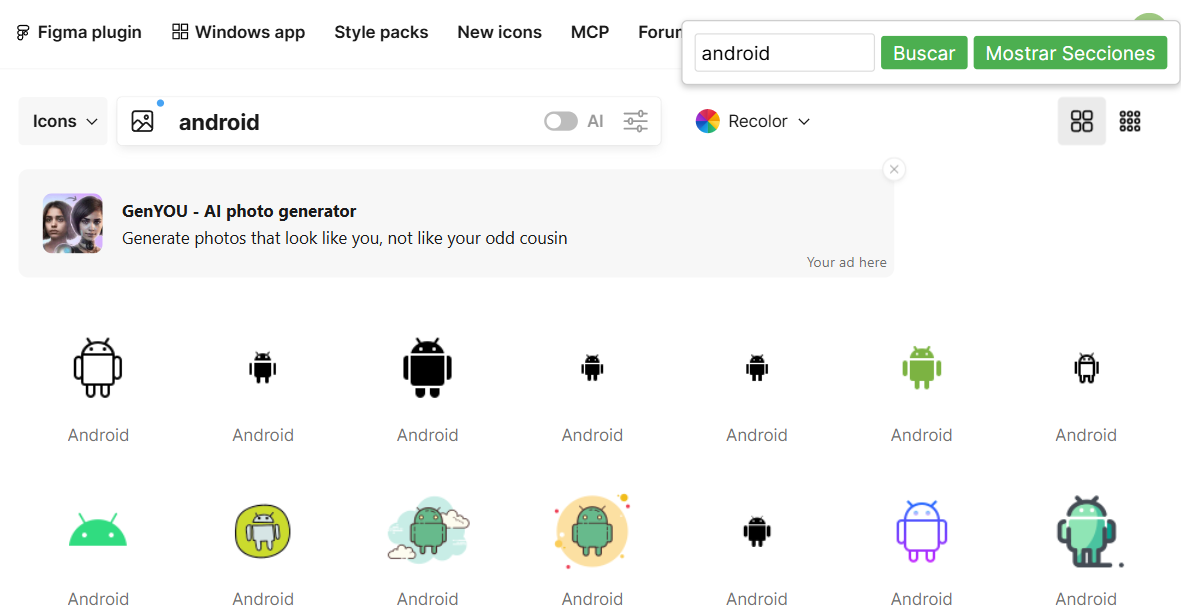1181x607 pixels.
Task: Pick the purple and blue outlined Android icon
Action: [x=921, y=531]
